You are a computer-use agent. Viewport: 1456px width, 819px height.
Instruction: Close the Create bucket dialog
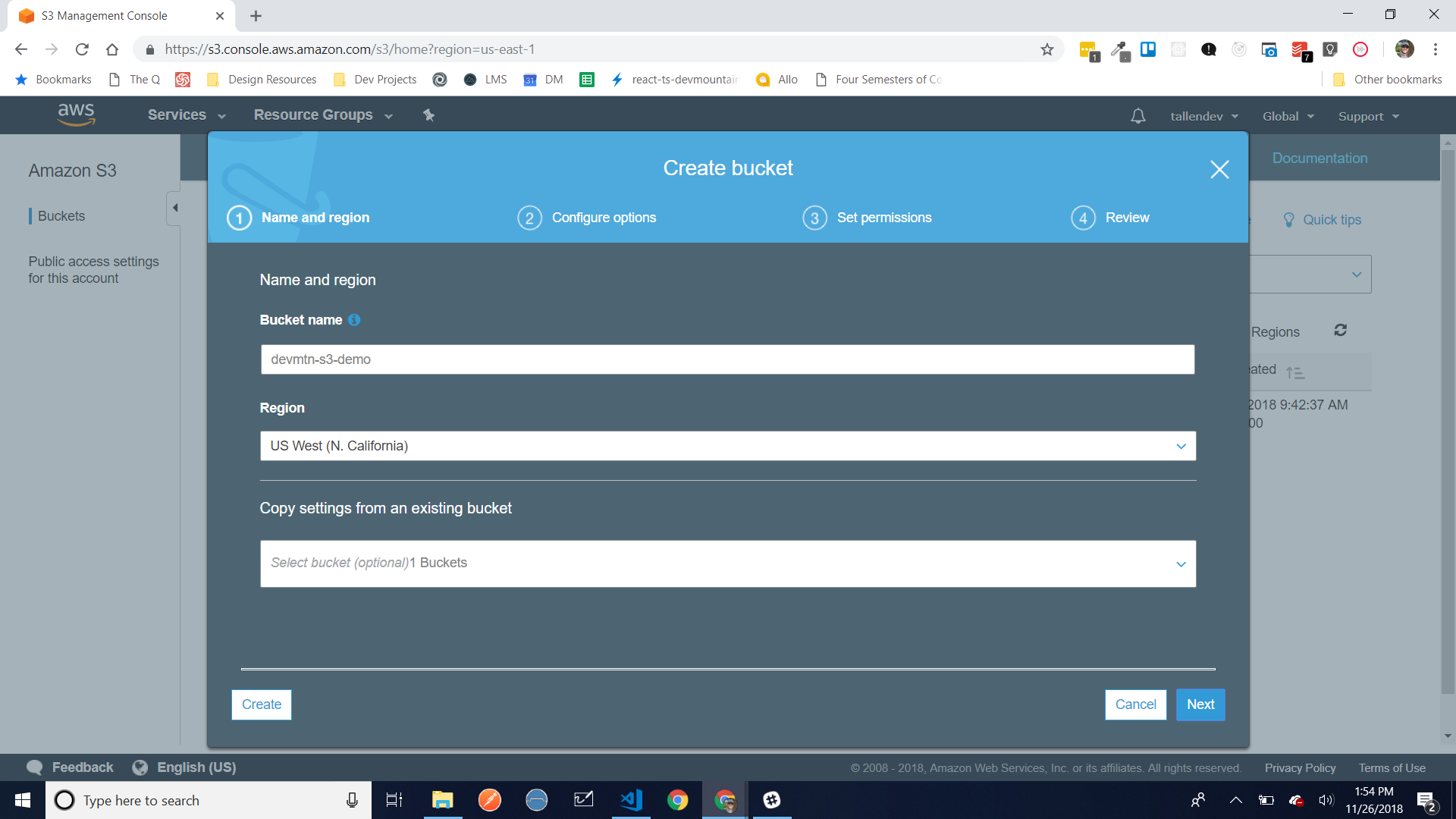1219,169
